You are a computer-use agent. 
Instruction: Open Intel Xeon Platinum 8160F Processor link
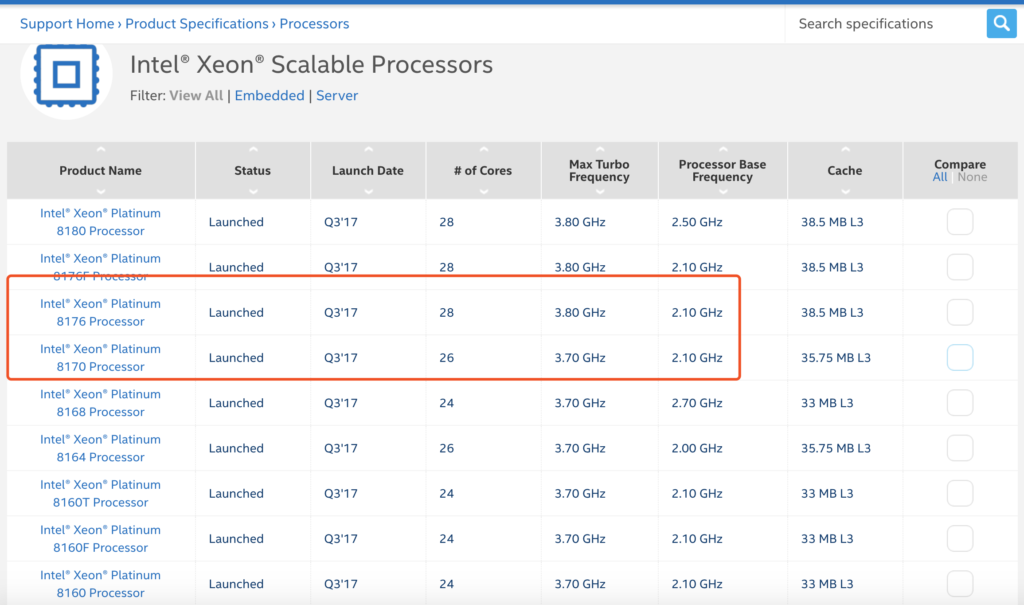(101, 538)
